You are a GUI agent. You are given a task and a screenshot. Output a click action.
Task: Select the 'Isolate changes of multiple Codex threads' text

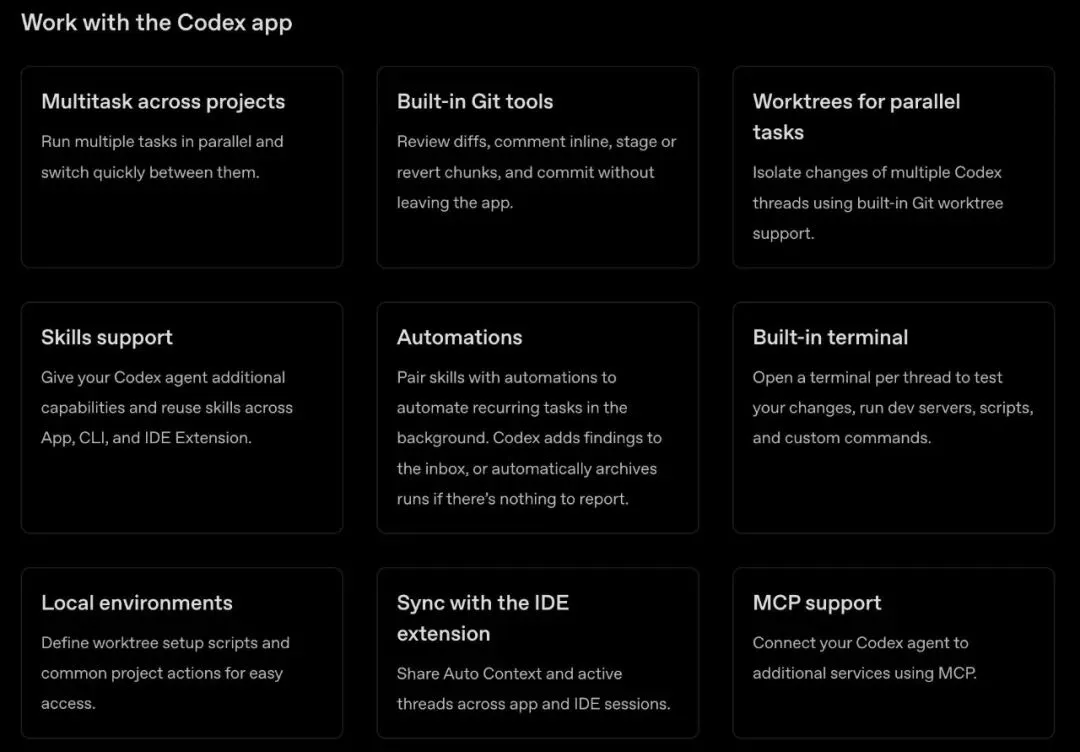[x=877, y=202]
